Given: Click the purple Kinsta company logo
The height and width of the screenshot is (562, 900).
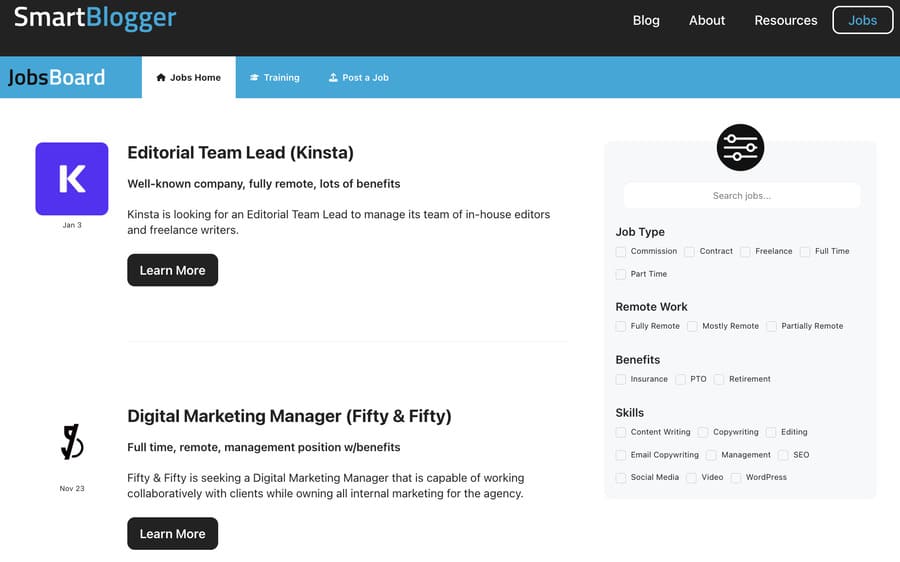Looking at the screenshot, I should tap(72, 179).
